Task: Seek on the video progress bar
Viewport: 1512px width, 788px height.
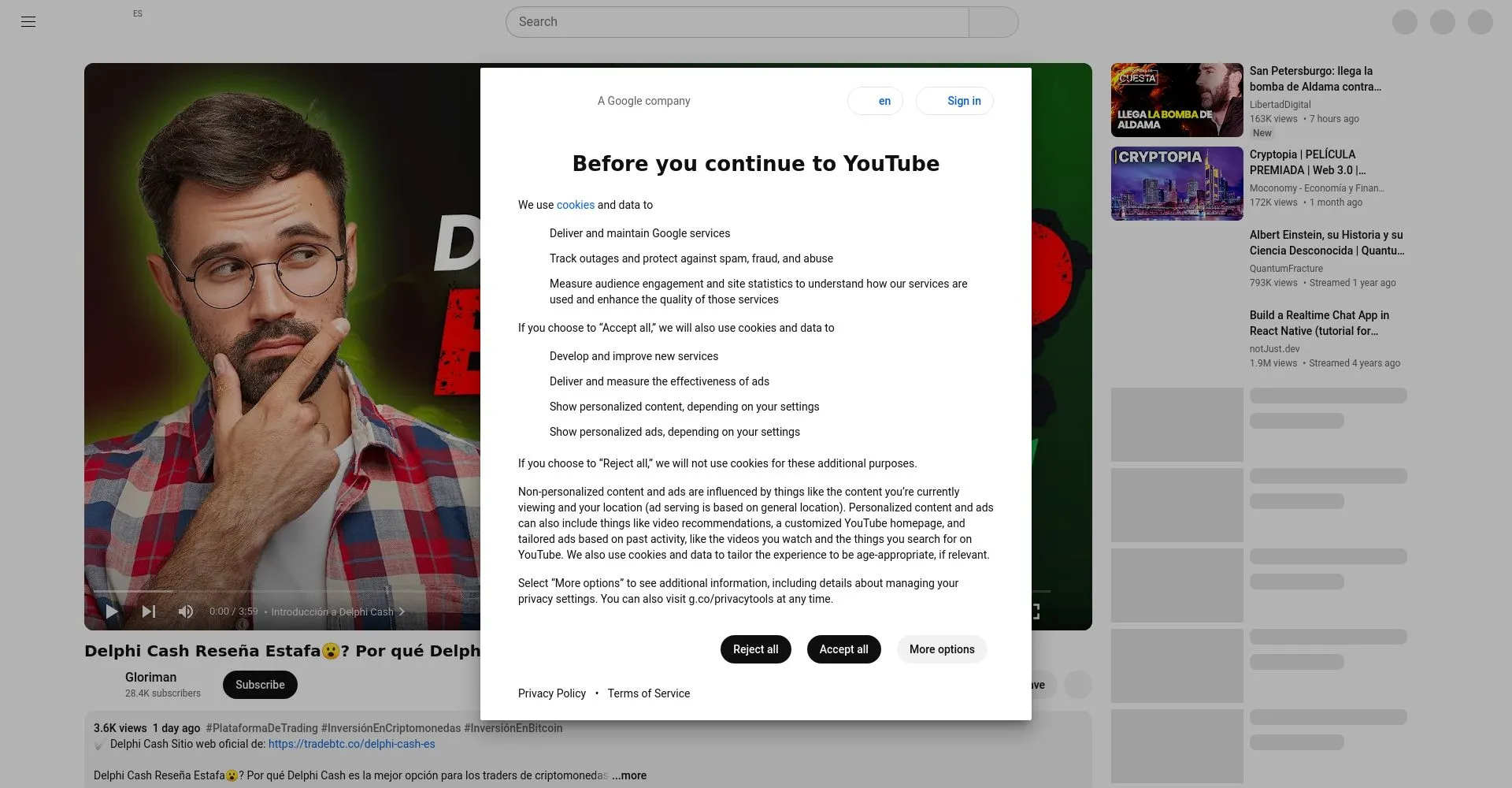Action: click(x=572, y=591)
